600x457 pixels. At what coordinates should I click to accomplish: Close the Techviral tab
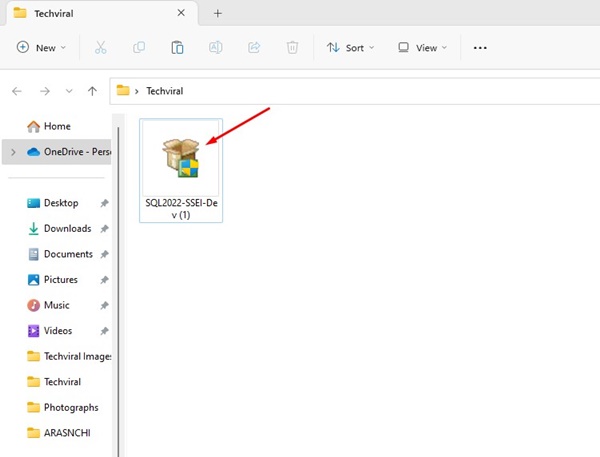(x=181, y=13)
